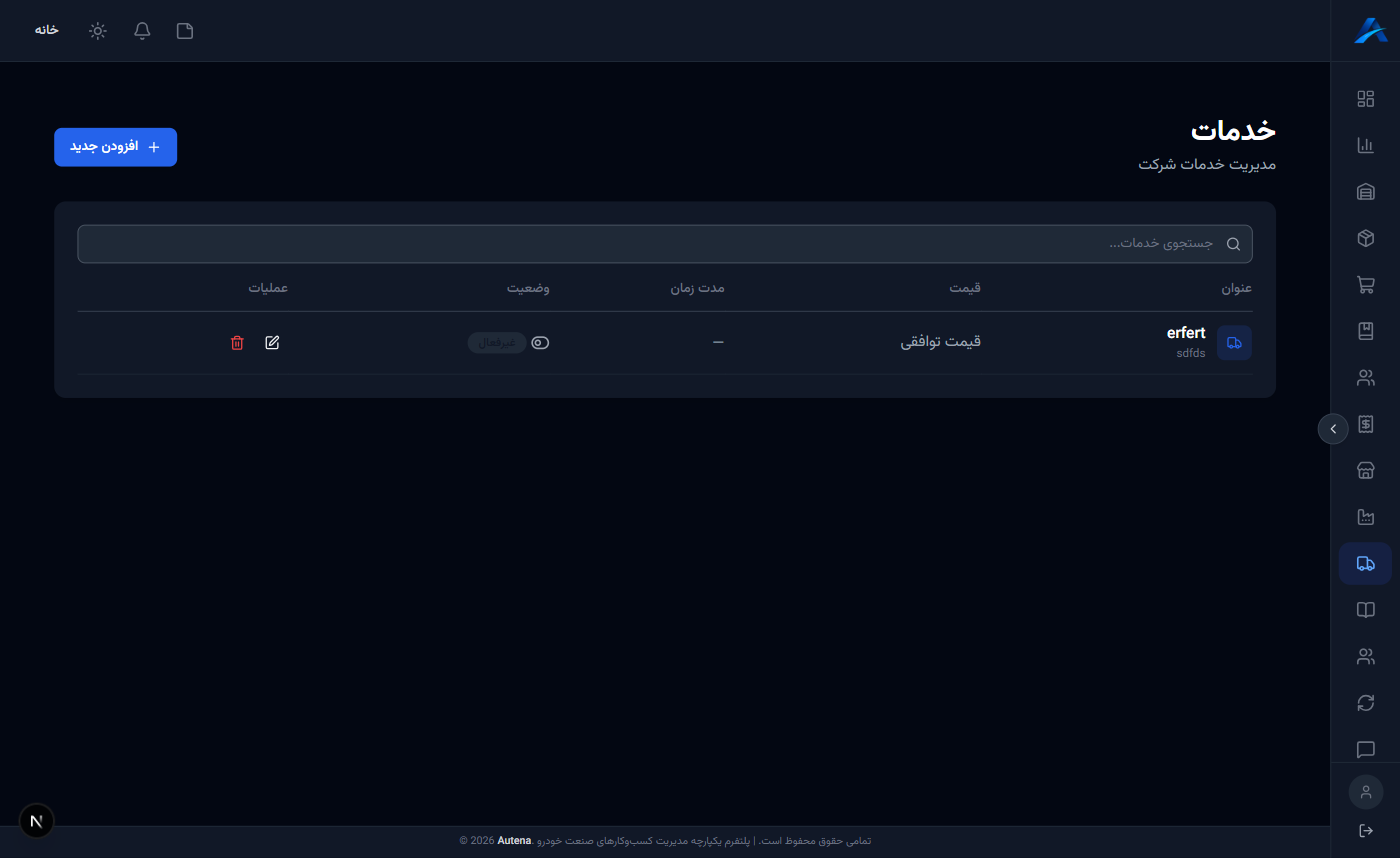Open the factory sidebar icon

point(1365,517)
